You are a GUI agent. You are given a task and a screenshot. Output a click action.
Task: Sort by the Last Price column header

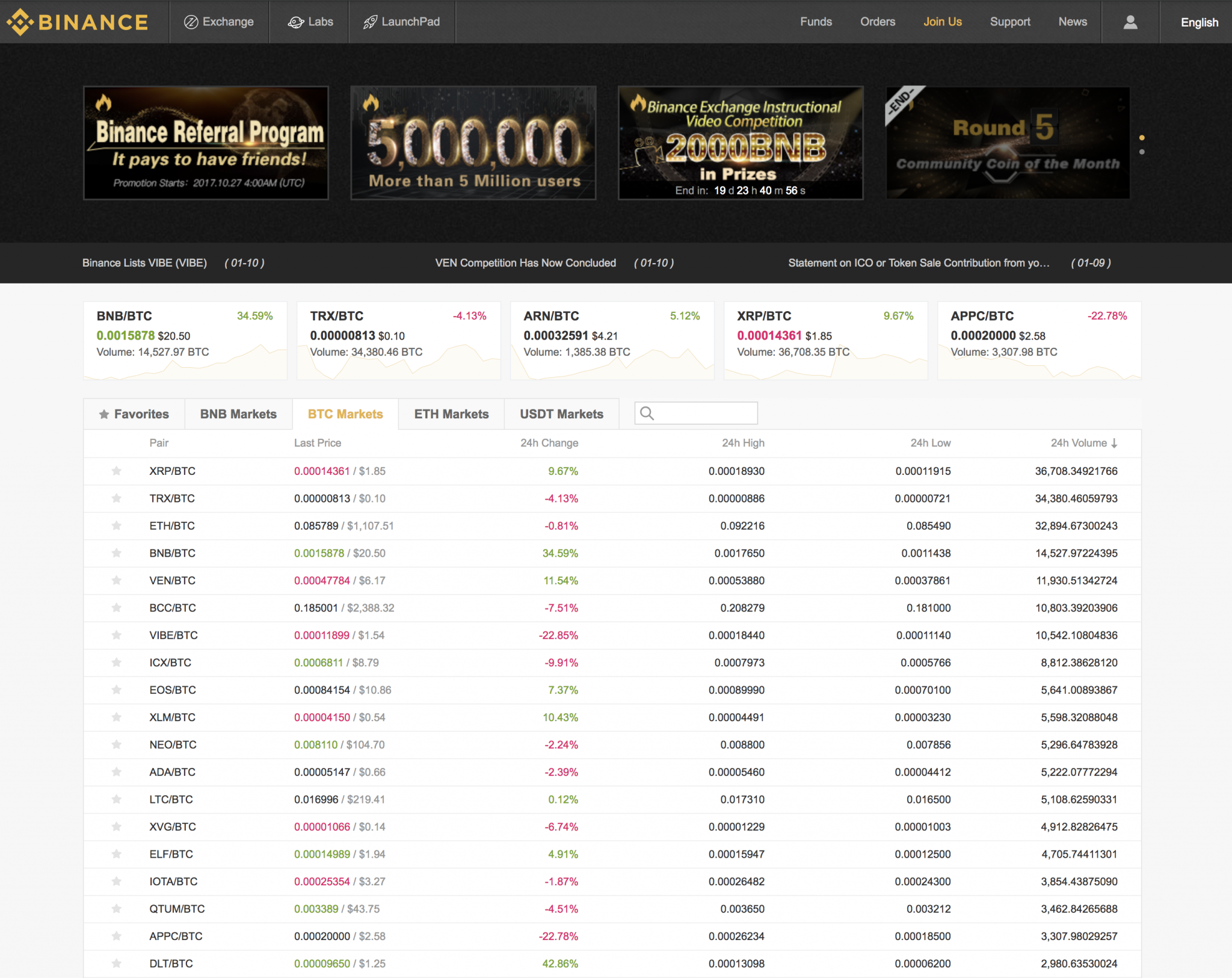[318, 443]
